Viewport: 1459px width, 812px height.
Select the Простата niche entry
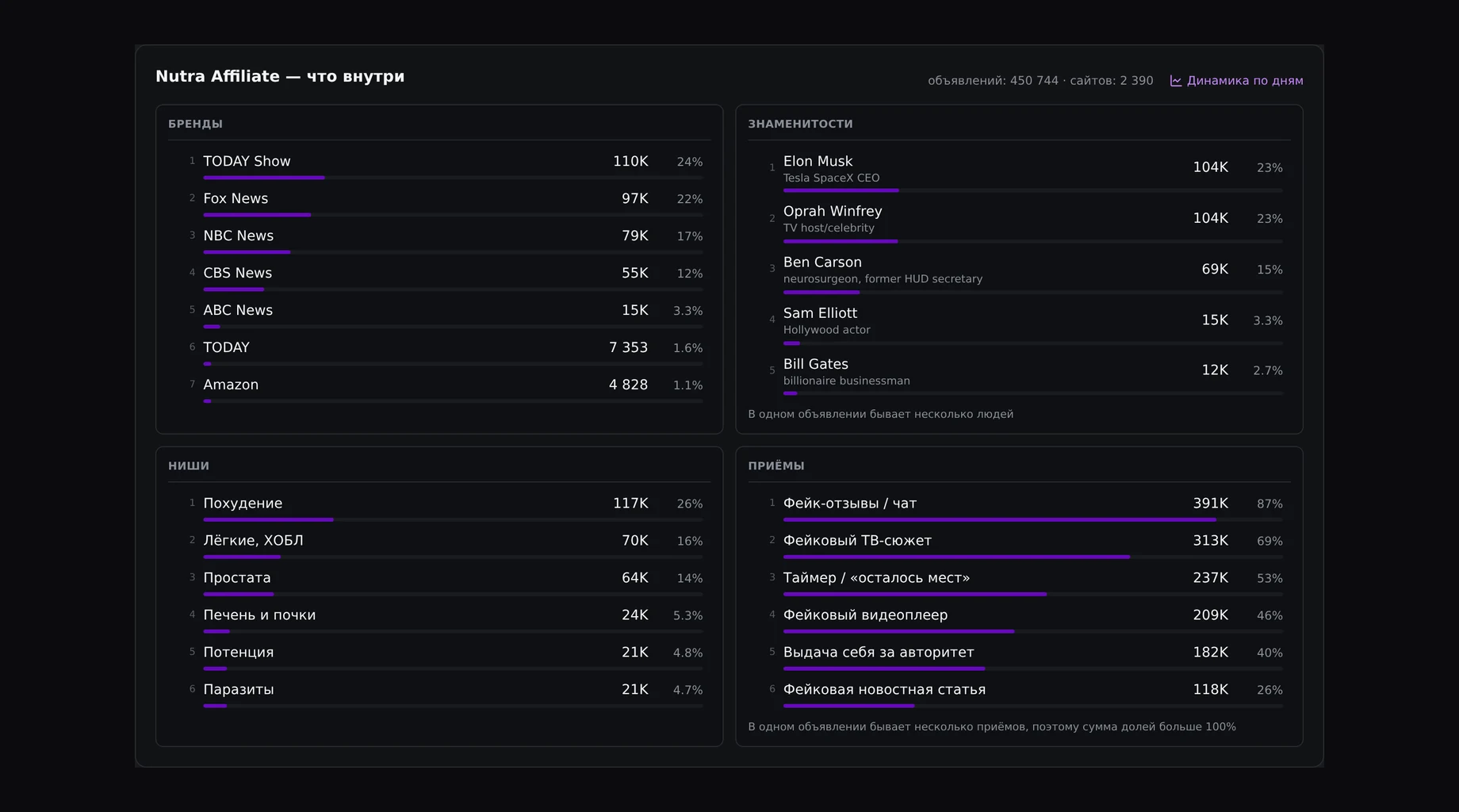[x=445, y=582]
